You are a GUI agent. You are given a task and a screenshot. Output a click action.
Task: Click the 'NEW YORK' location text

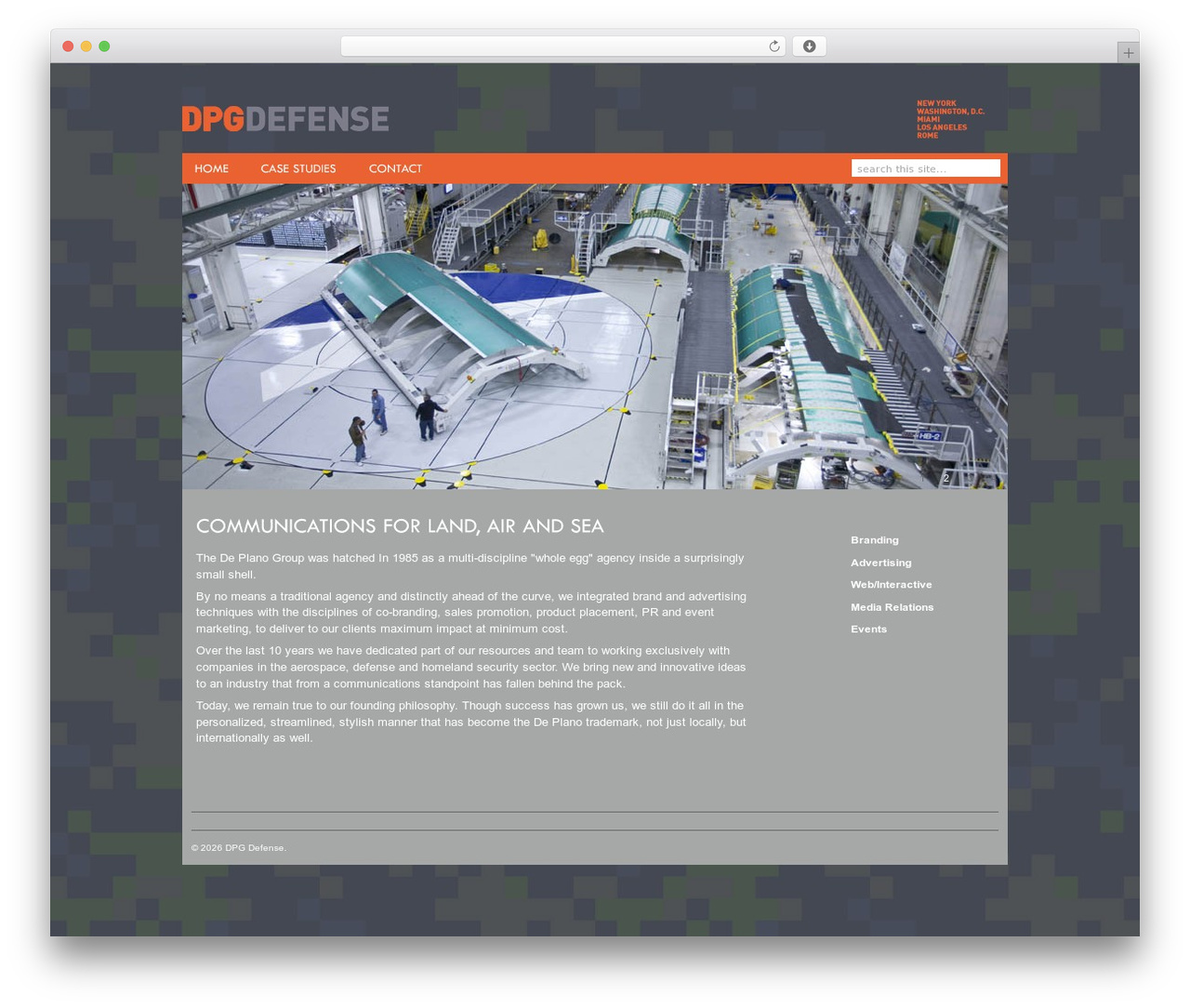[936, 103]
